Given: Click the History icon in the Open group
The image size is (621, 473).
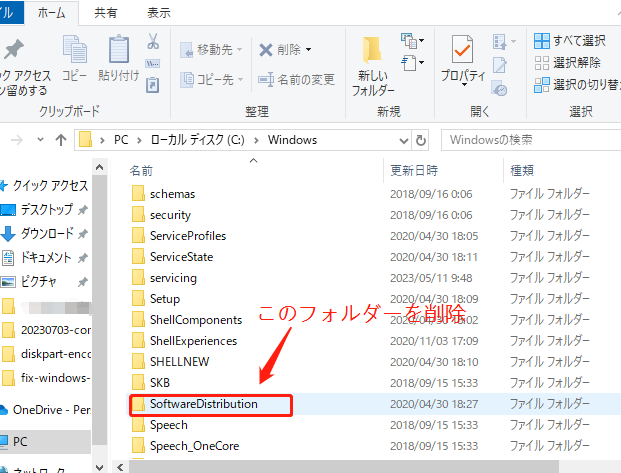Looking at the screenshot, I should pyautogui.click(x=499, y=88).
